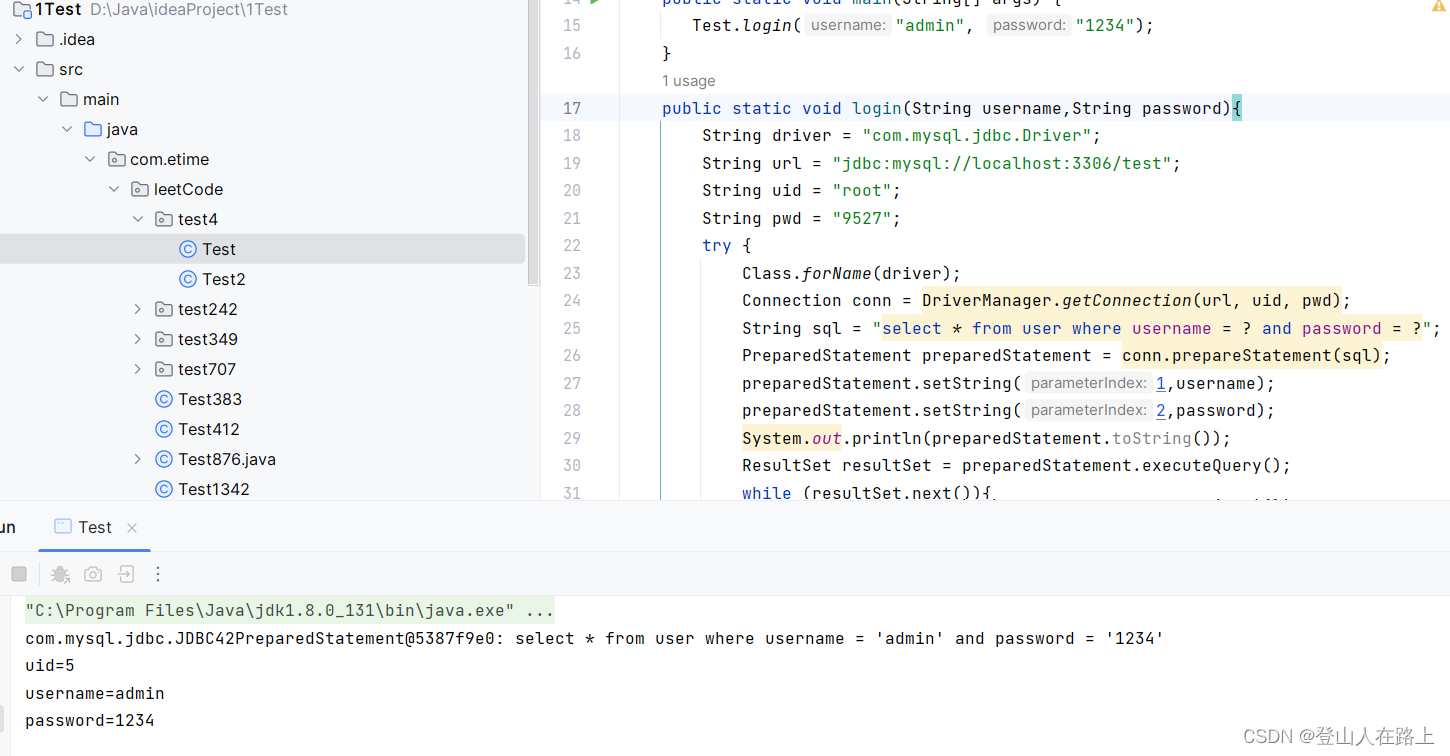The image size is (1450, 756).
Task: Click the jdbc:mysql URL string
Action: (1001, 163)
